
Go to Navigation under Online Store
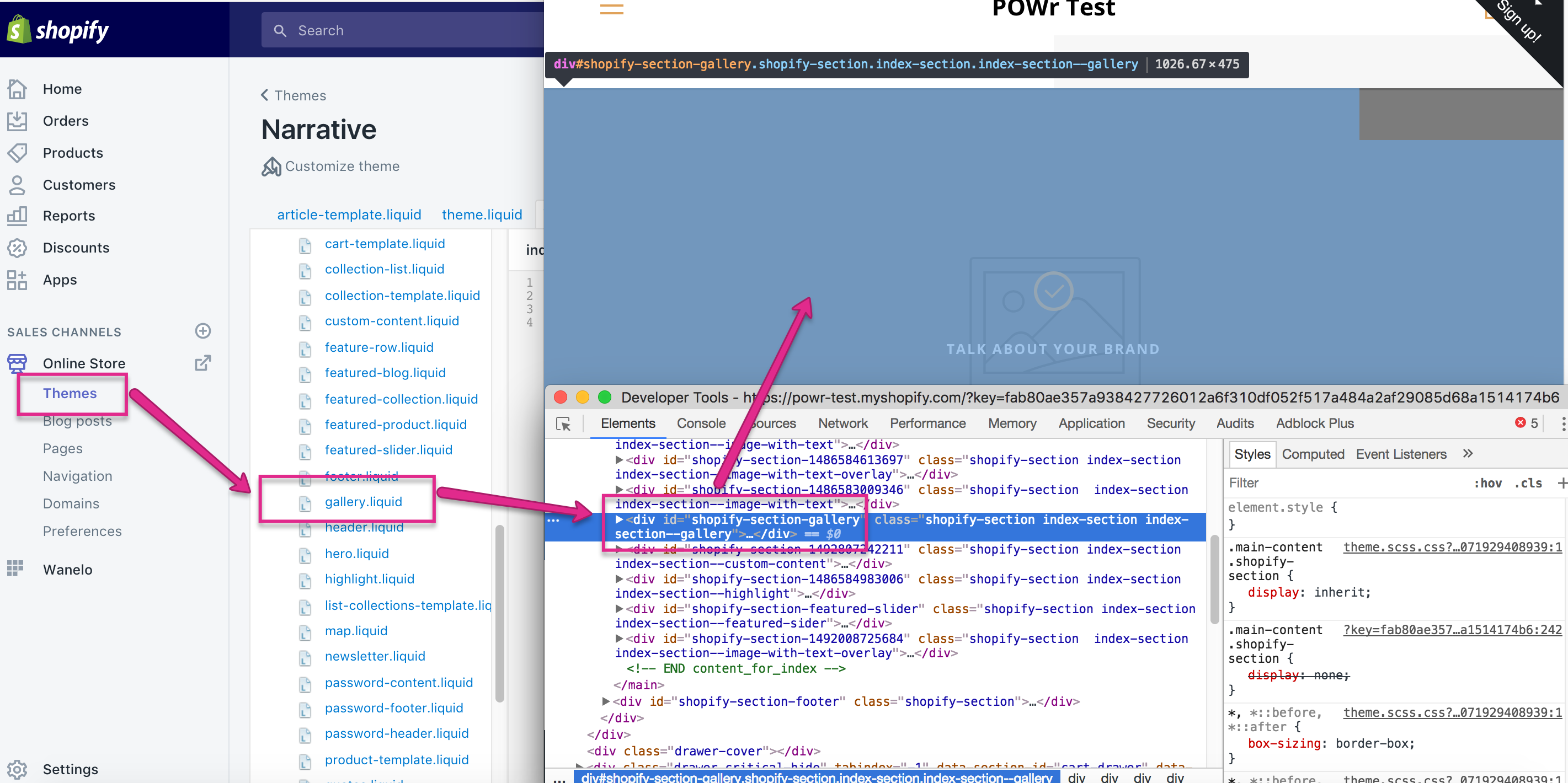(77, 476)
